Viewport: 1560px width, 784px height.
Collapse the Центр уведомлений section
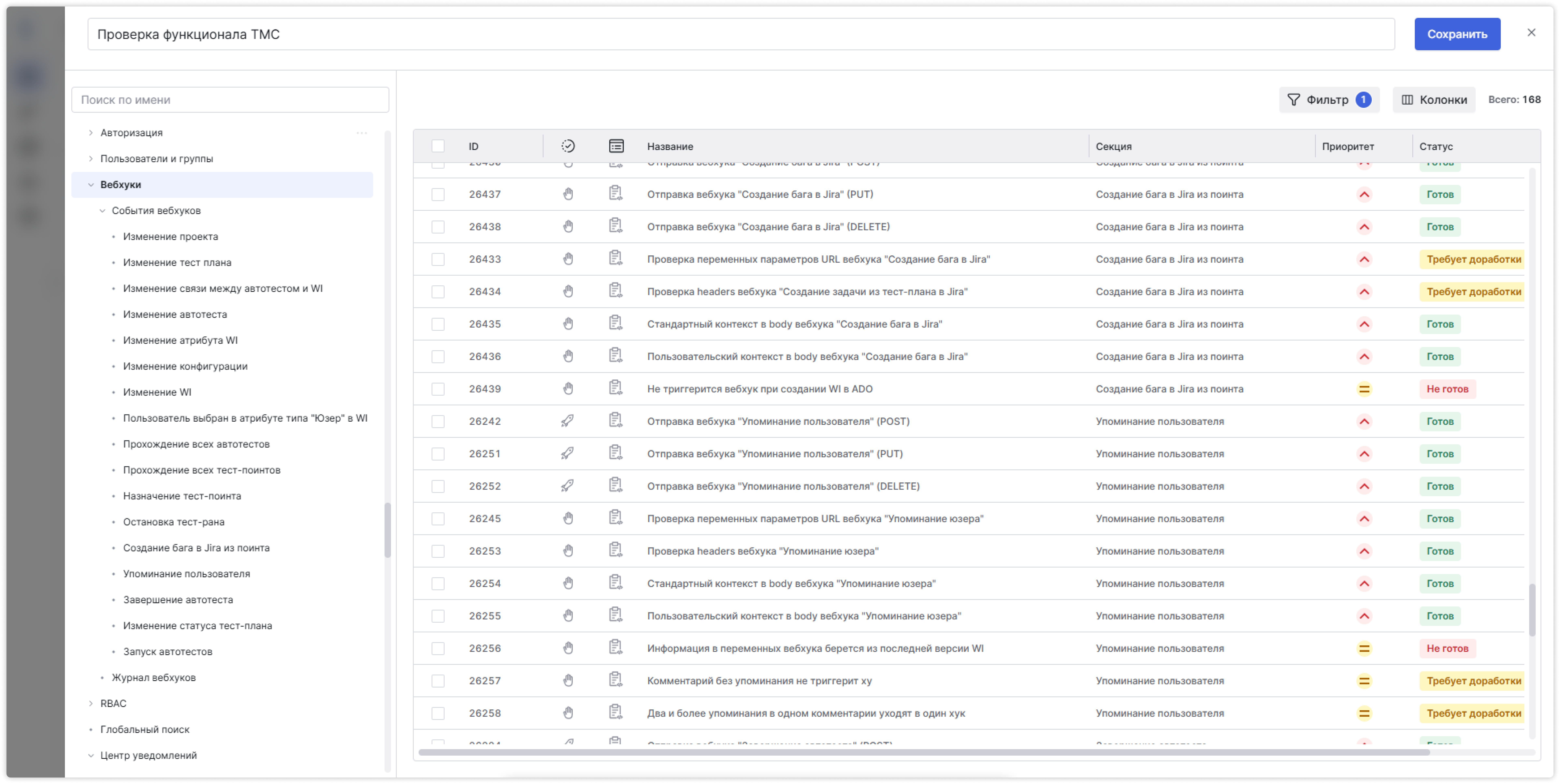[x=91, y=756]
